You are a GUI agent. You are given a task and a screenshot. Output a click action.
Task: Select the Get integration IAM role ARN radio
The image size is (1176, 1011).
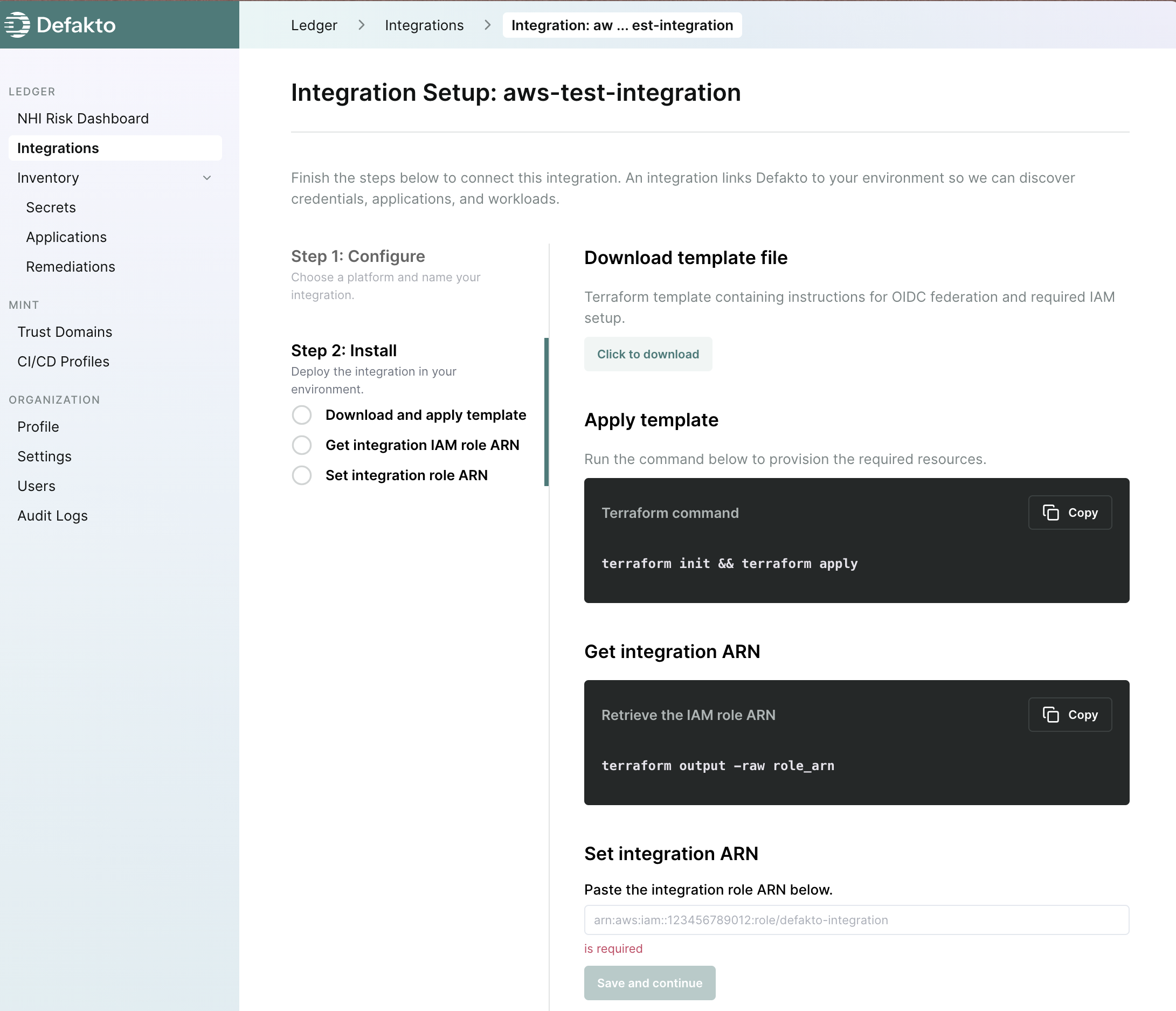point(301,445)
